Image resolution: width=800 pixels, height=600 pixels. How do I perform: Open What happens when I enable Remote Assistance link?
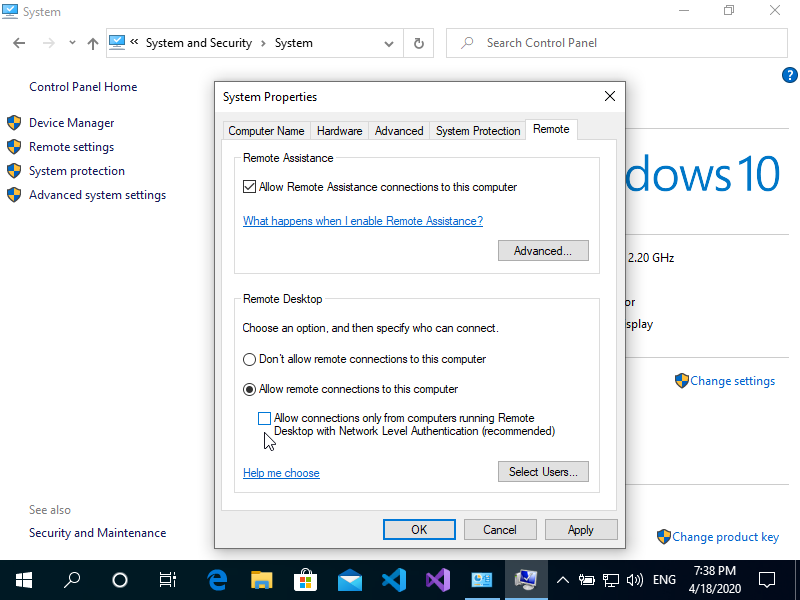[x=363, y=221]
